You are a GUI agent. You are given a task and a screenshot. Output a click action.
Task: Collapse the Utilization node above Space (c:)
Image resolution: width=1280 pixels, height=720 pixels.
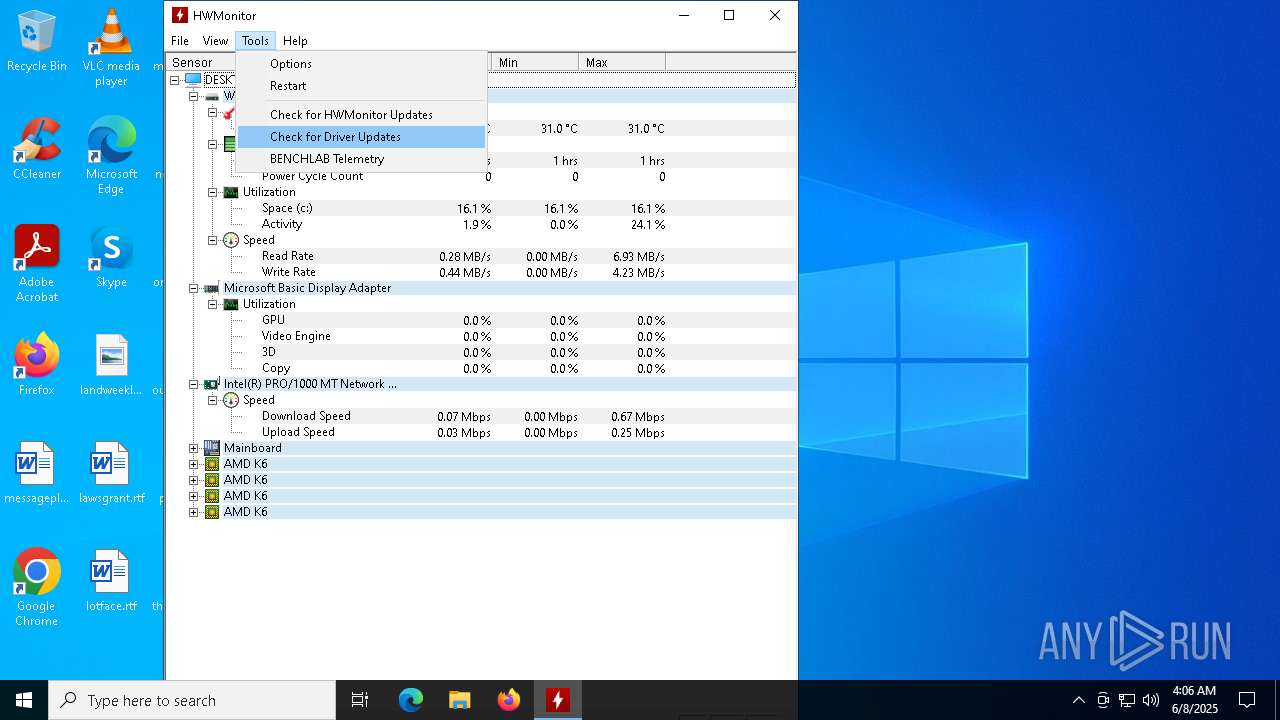click(213, 192)
